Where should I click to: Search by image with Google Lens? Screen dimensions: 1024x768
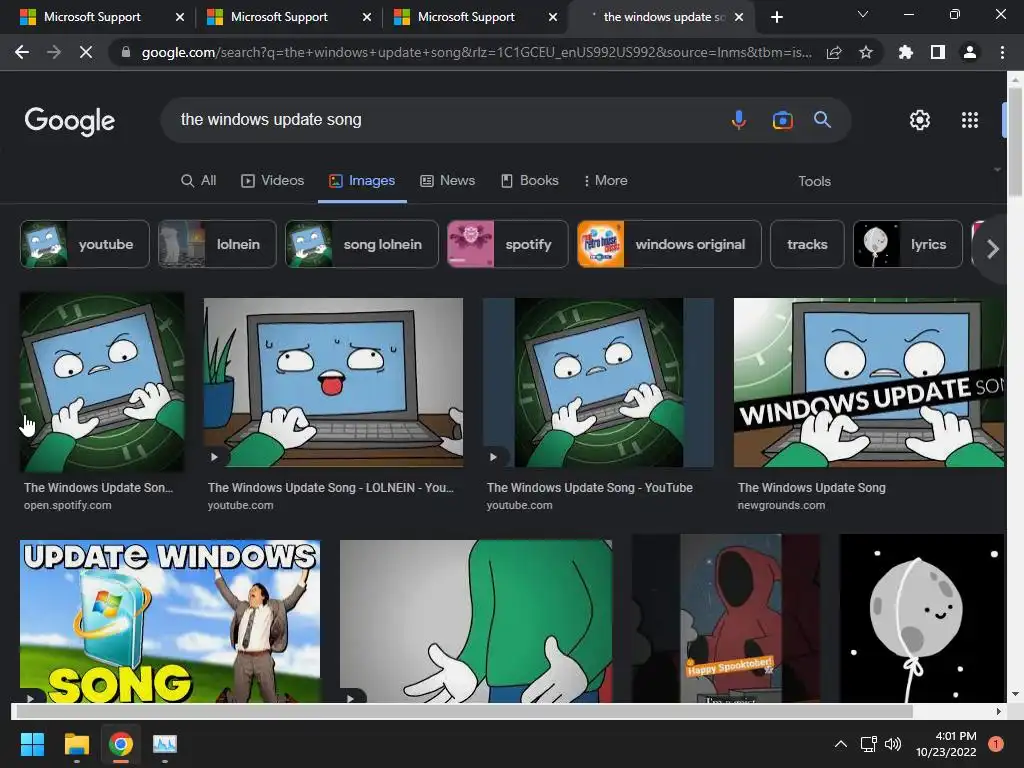coord(782,120)
